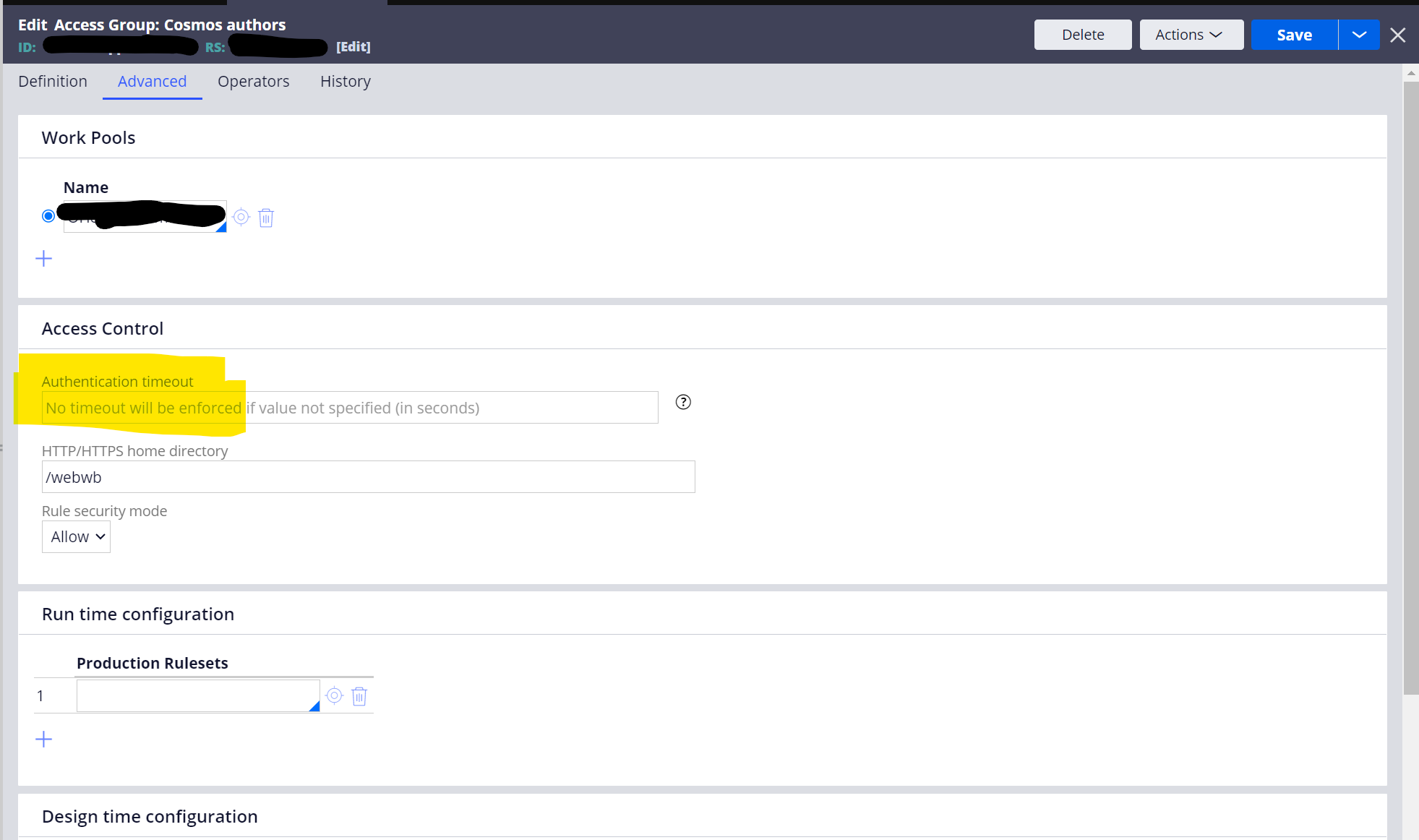Click the Run time configuration heading
Screen dimensions: 1419x840
(x=138, y=614)
